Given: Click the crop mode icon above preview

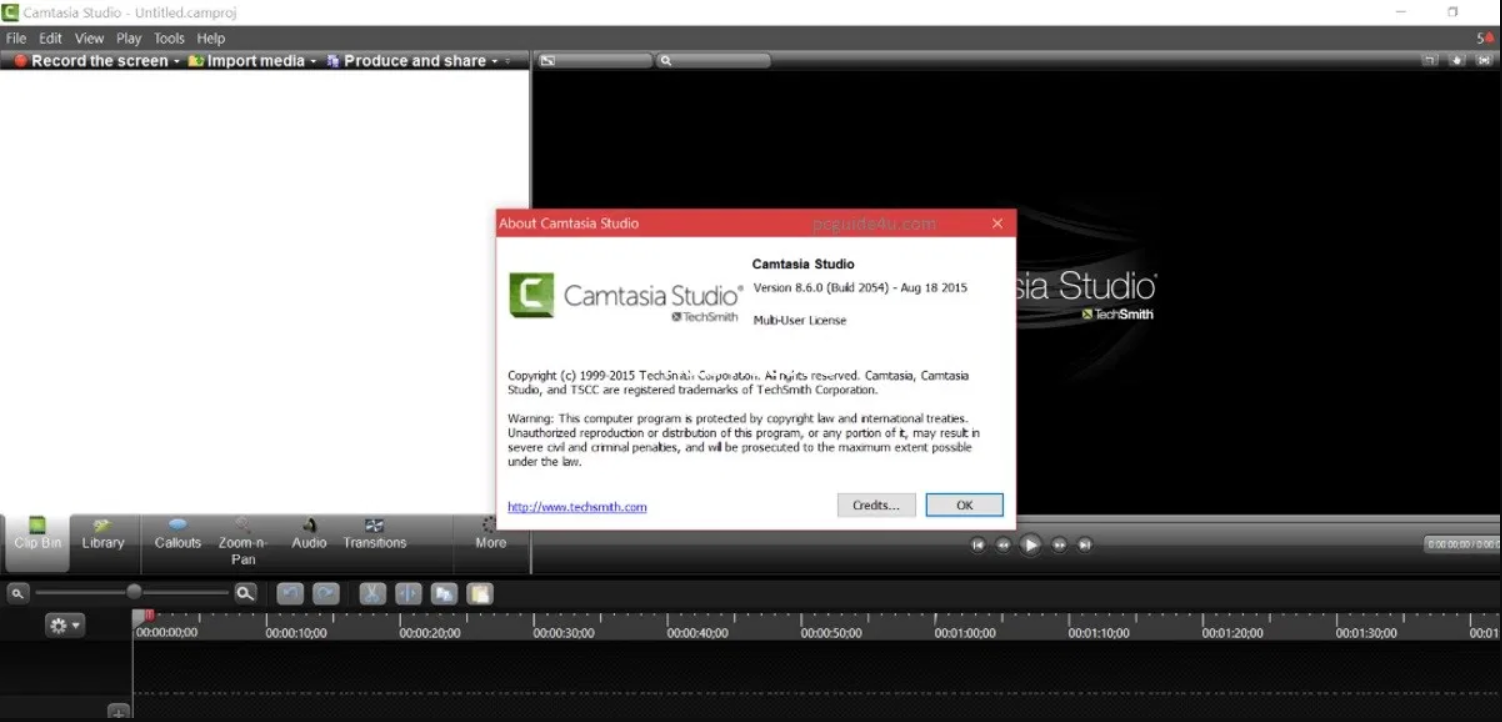Looking at the screenshot, I should (1430, 61).
